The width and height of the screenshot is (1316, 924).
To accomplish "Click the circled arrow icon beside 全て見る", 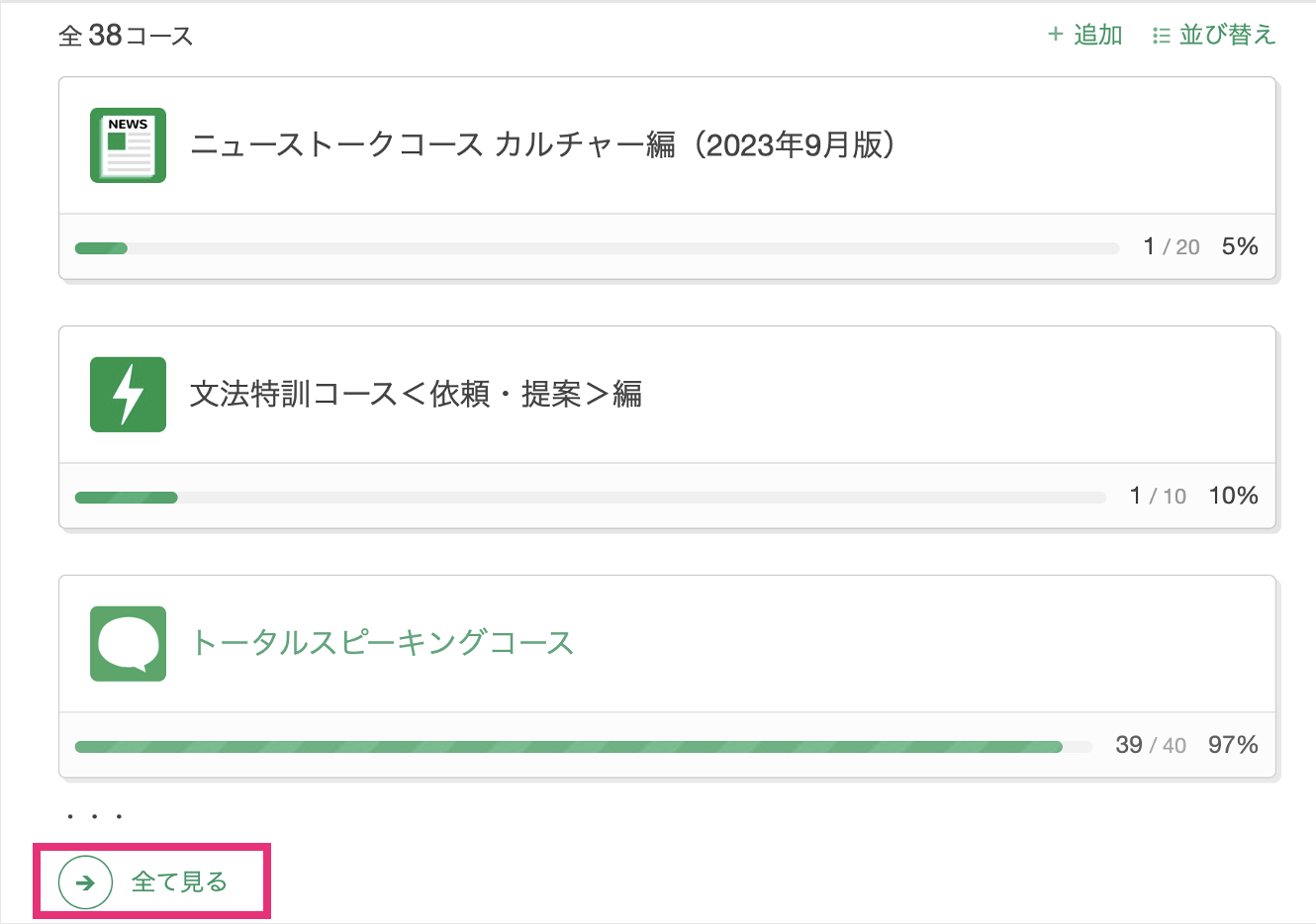I will tap(85, 882).
